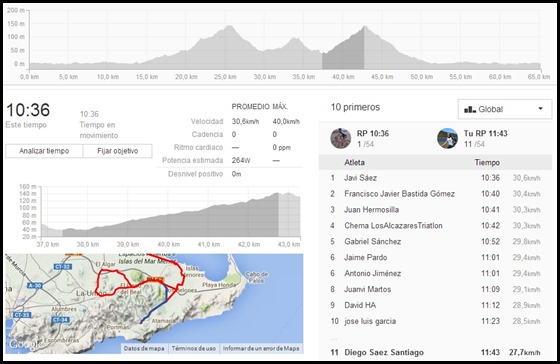This screenshot has height=364, width=560.
Task: Click the Google logo on the map
Action: [x=22, y=344]
